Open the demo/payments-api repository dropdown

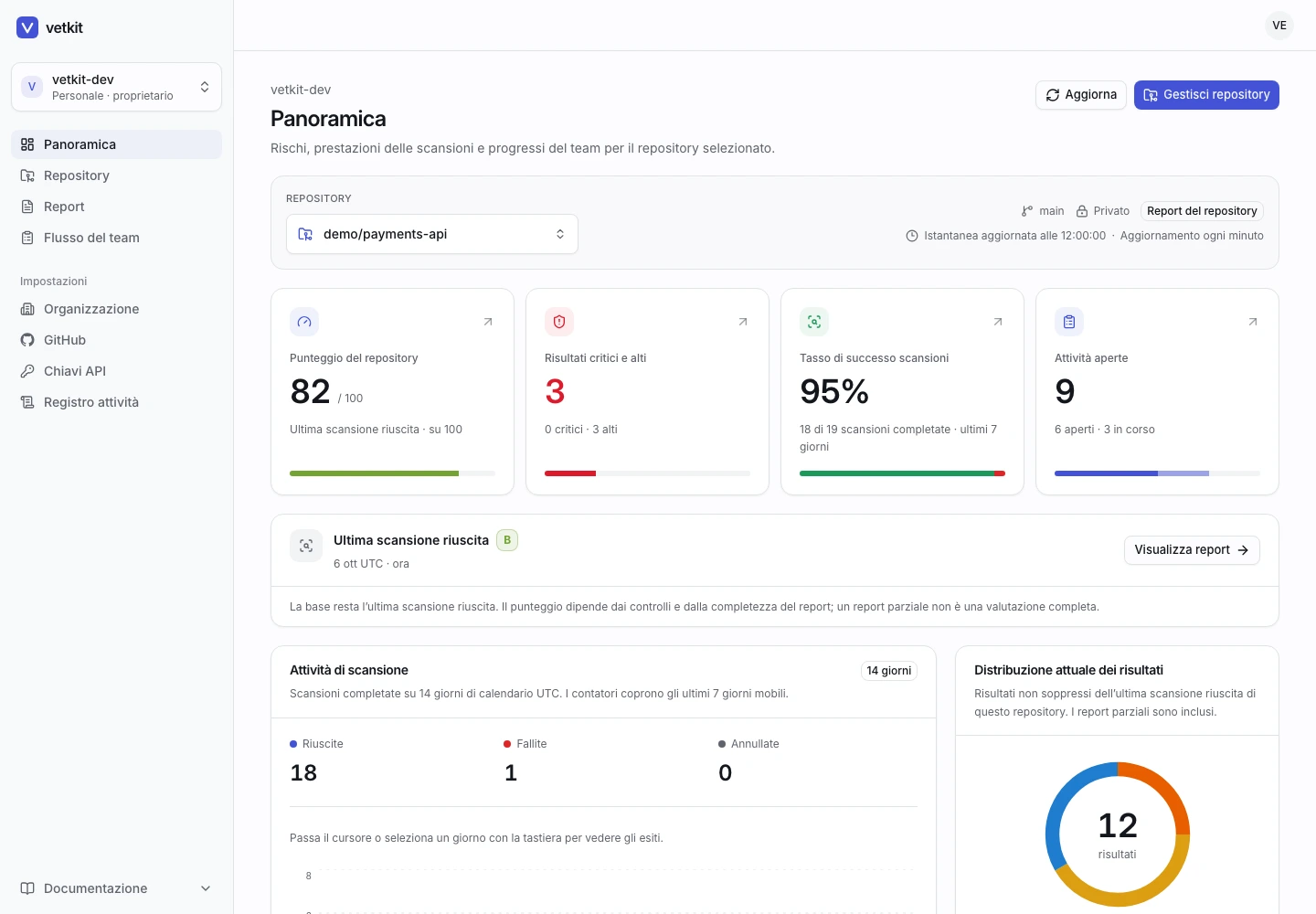[x=432, y=234]
